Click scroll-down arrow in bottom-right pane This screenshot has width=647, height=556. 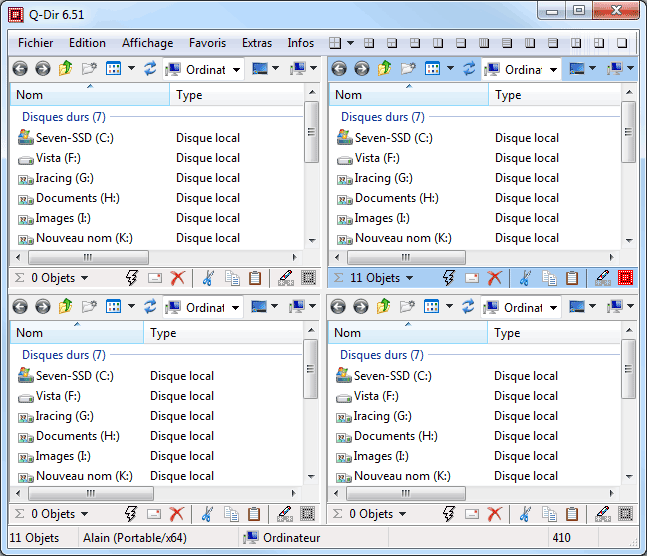point(629,476)
